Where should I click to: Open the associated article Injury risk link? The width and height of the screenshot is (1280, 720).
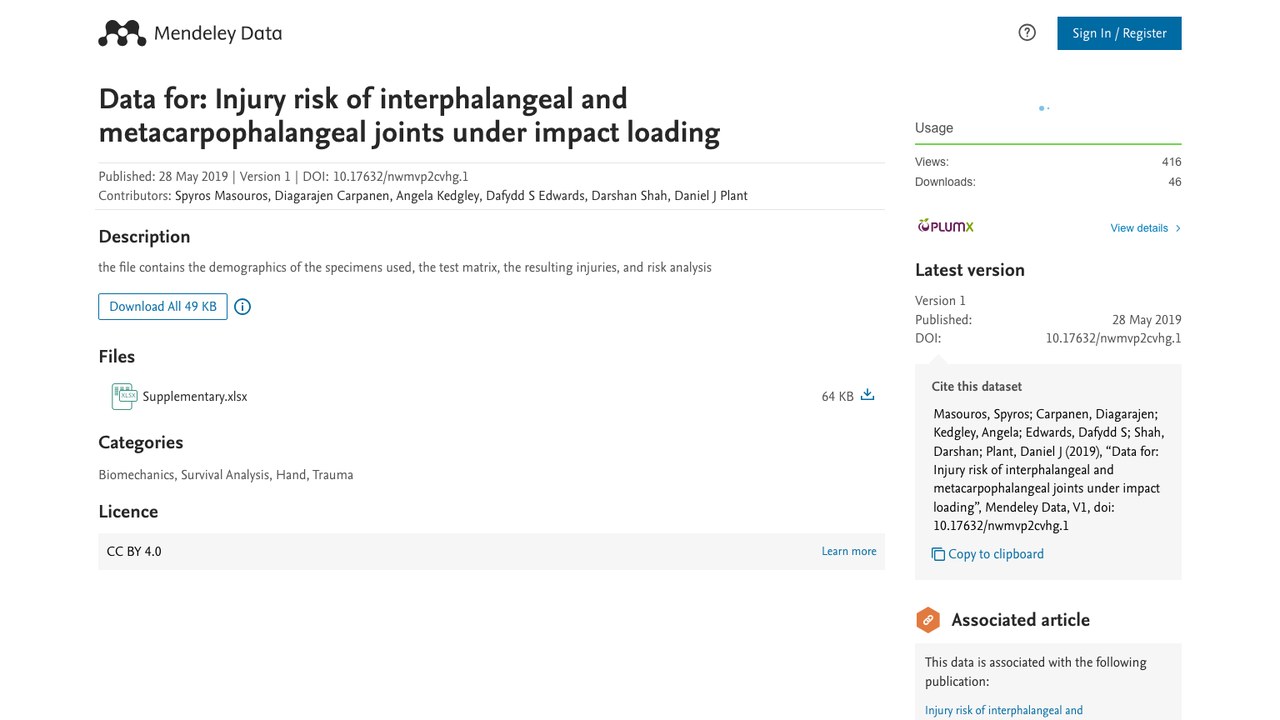pos(1004,710)
